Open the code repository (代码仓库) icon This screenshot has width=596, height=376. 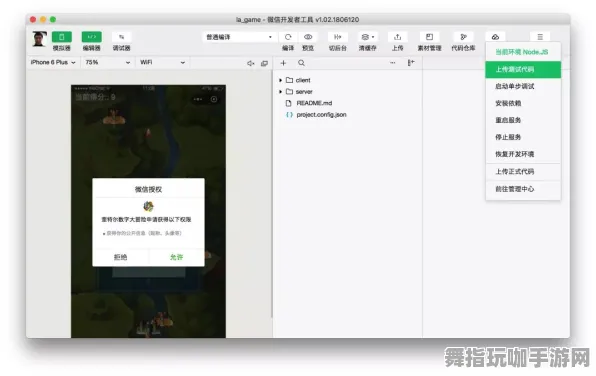coord(463,37)
